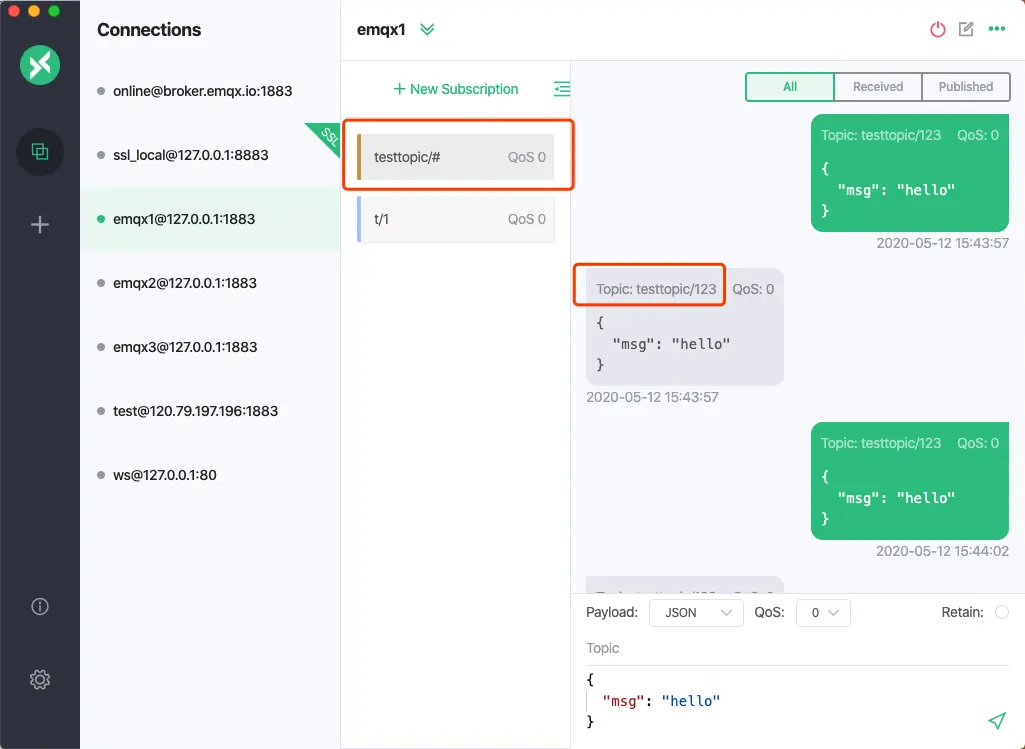Click the Topic input field

click(x=796, y=648)
